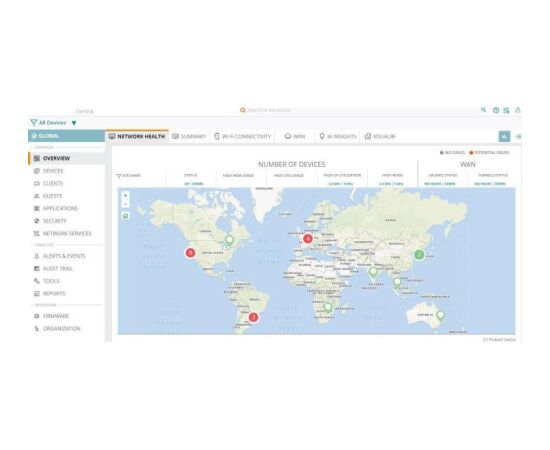The width and height of the screenshot is (550, 450).
Task: Switch to the VisualRF tab
Action: coord(380,136)
